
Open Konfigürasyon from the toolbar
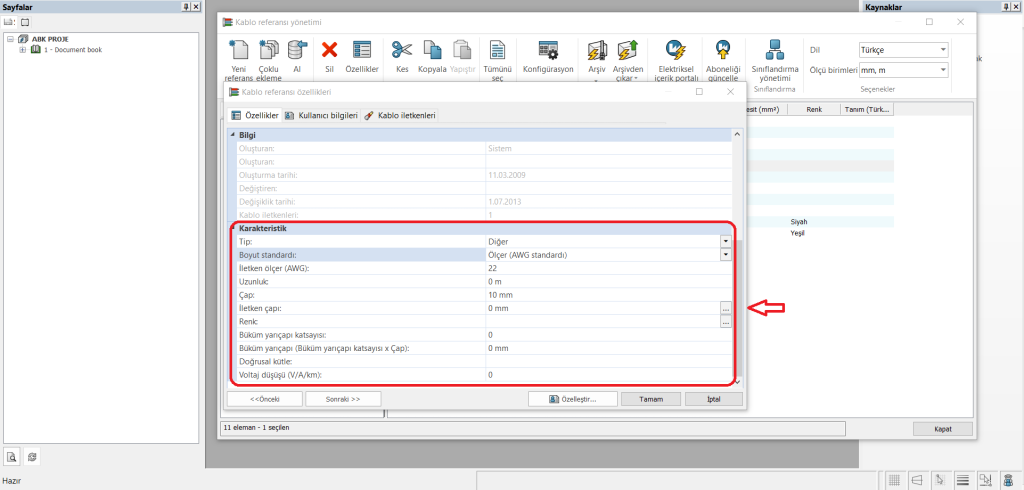pyautogui.click(x=547, y=50)
